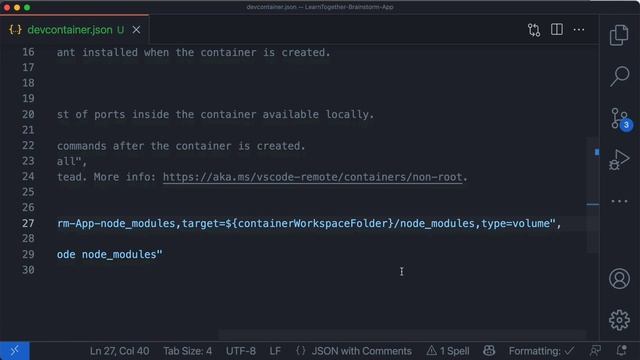The height and width of the screenshot is (360, 640).
Task: Open Run and Debug view
Action: click(619, 160)
